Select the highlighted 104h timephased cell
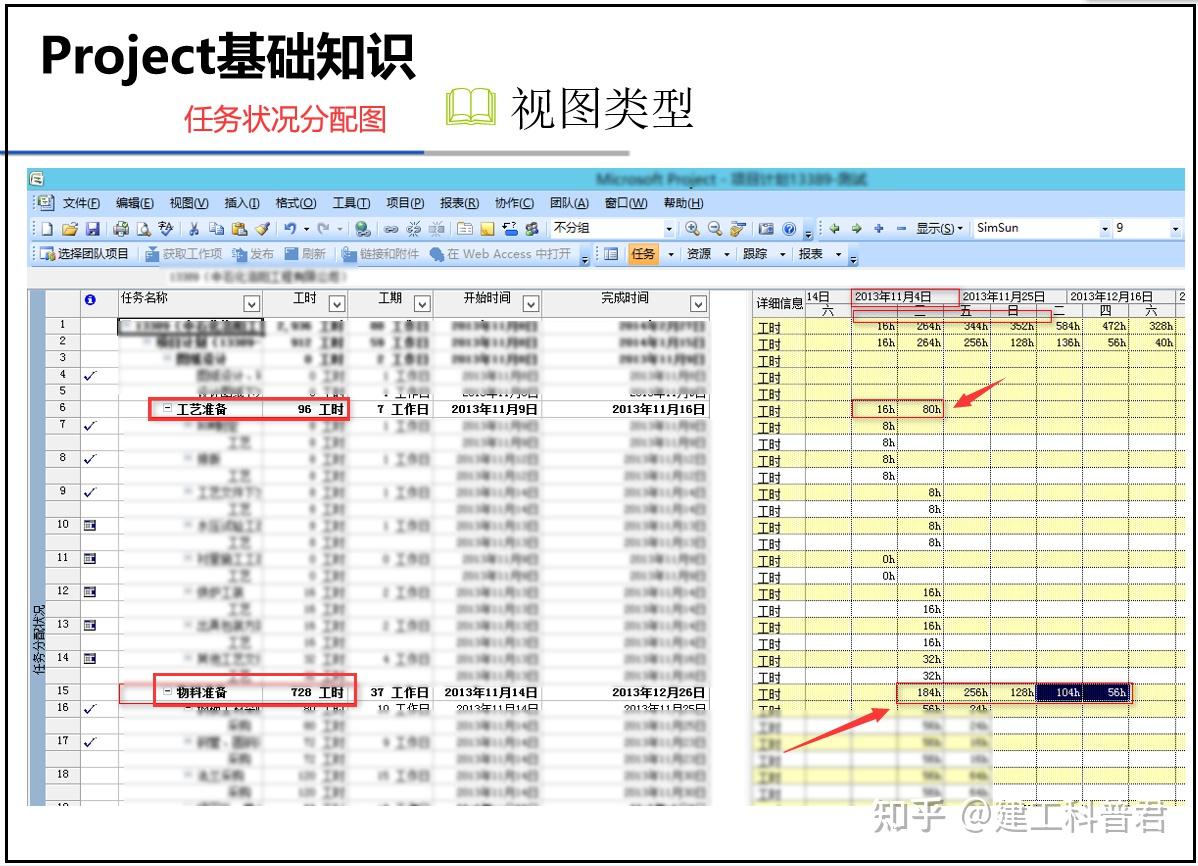The height and width of the screenshot is (866, 1198). (1059, 692)
